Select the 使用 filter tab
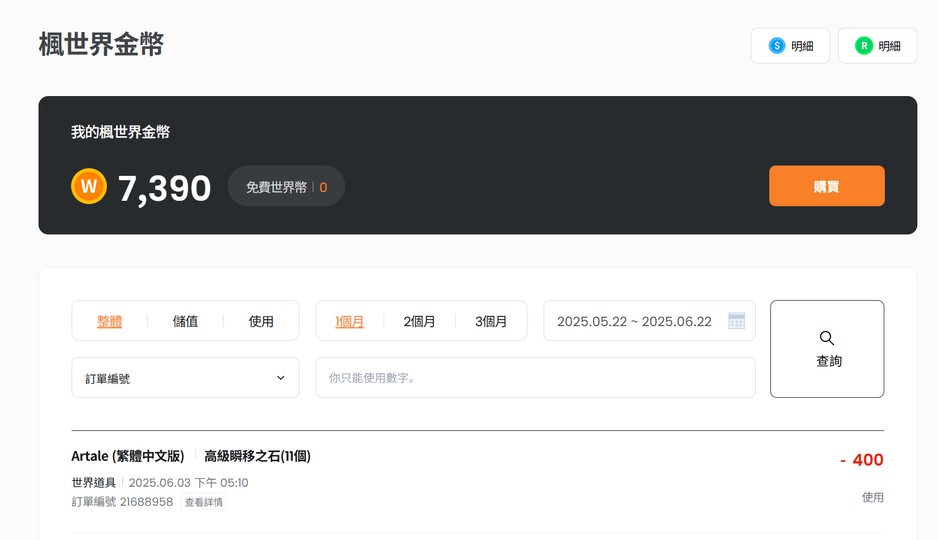Screen dimensions: 938x540 tap(261, 321)
